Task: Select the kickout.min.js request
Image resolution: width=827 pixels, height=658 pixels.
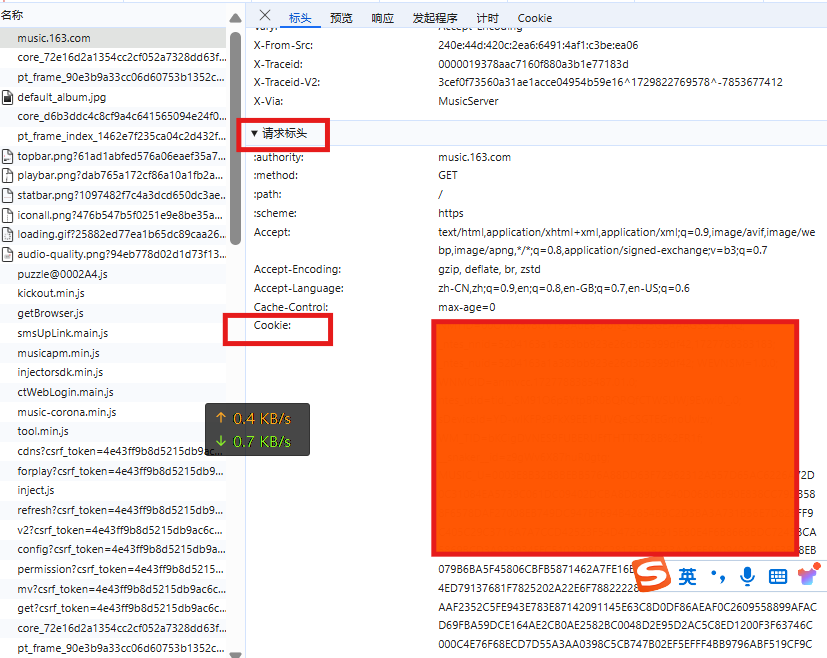Action: pos(50,294)
